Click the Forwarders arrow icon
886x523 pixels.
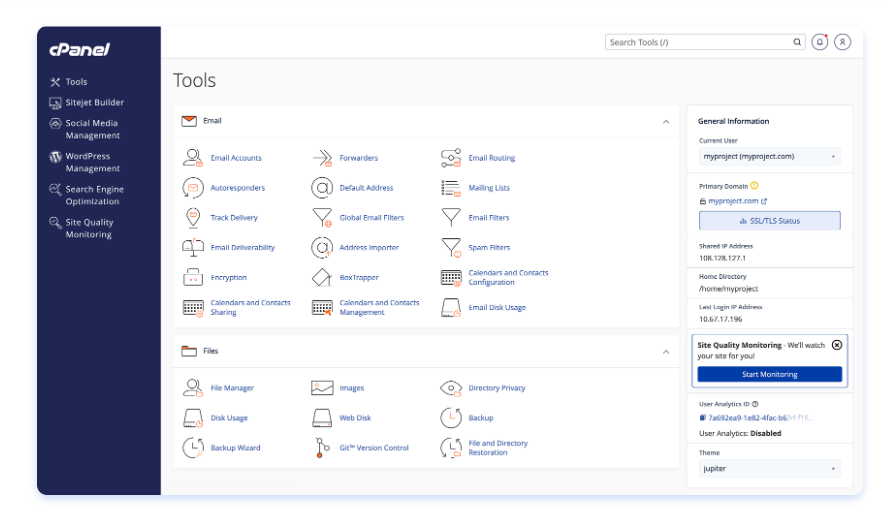(322, 158)
